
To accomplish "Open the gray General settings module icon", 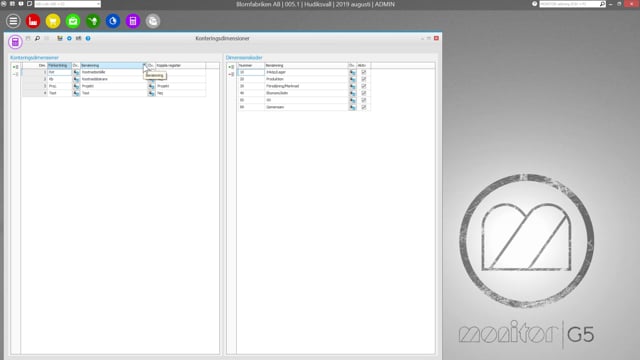I will tap(153, 21).
